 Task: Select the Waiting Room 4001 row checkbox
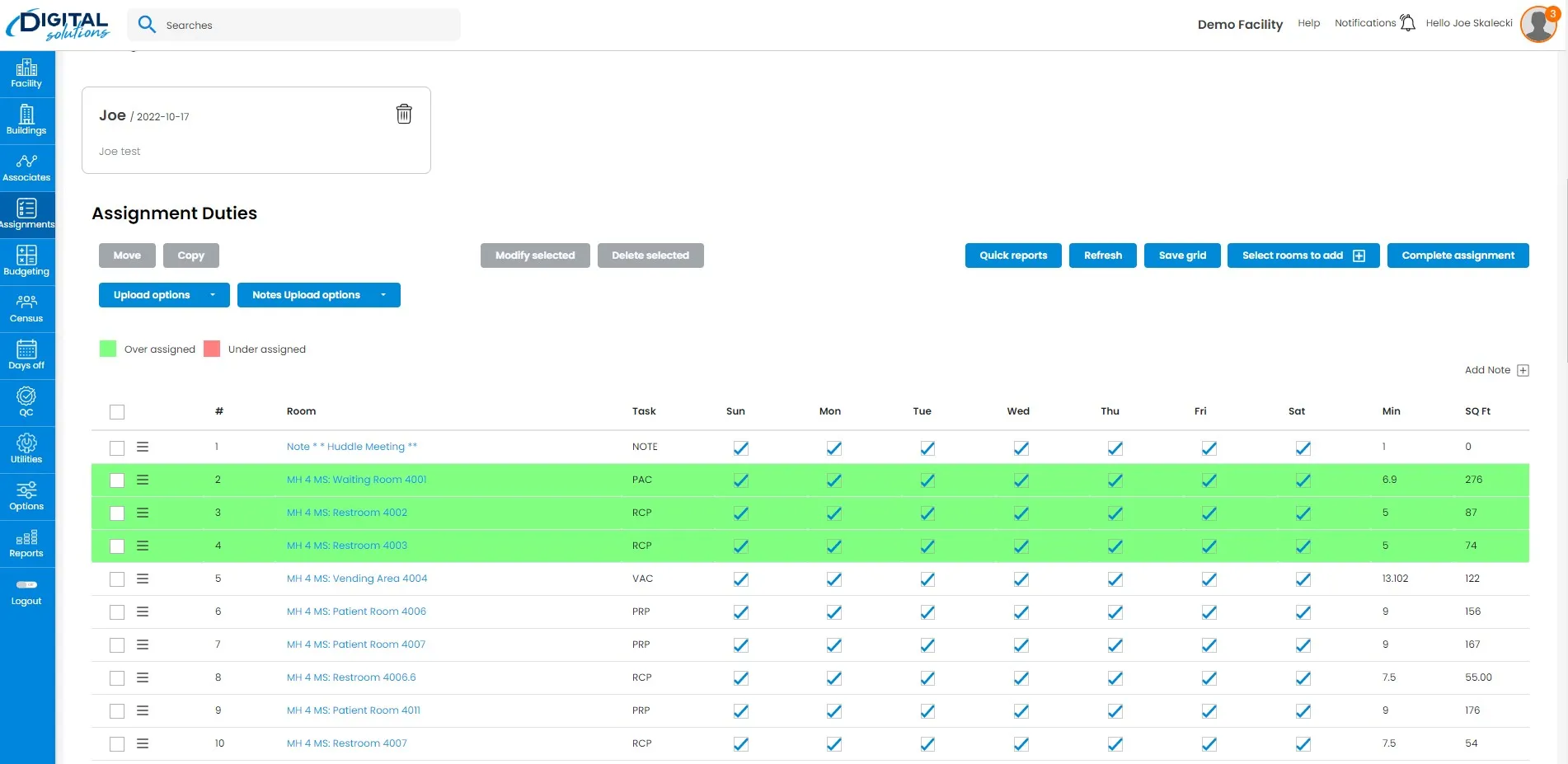(x=117, y=480)
